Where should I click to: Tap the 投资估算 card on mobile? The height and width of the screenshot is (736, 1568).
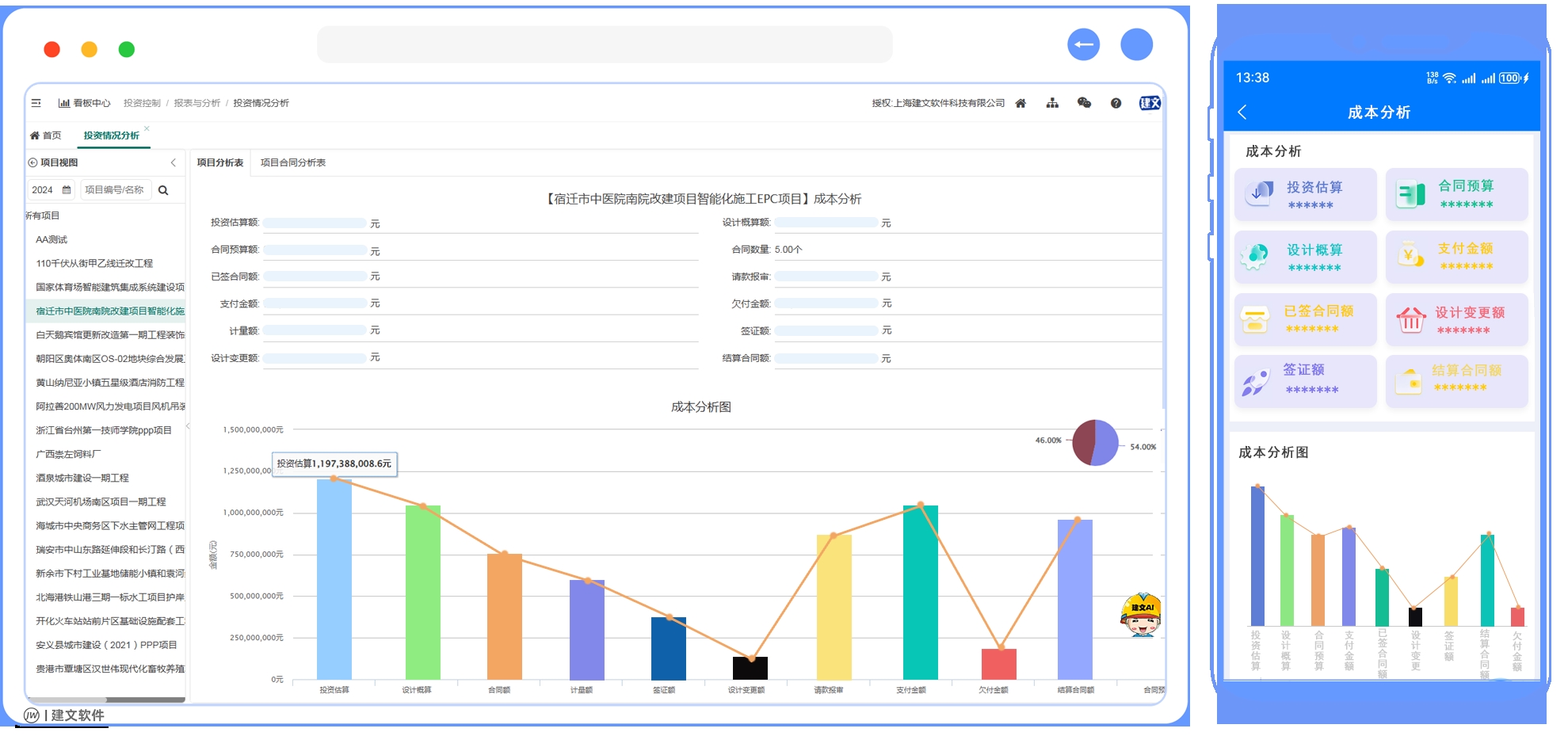(1305, 195)
